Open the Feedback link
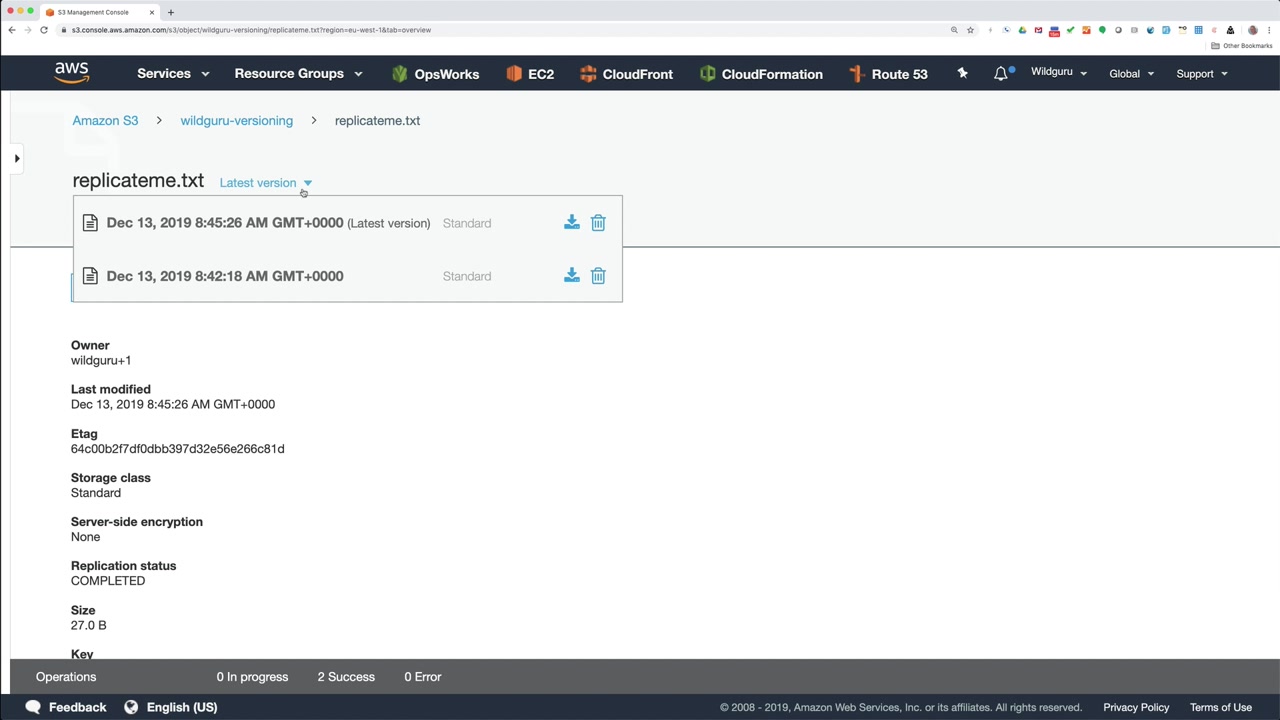 coord(66,707)
